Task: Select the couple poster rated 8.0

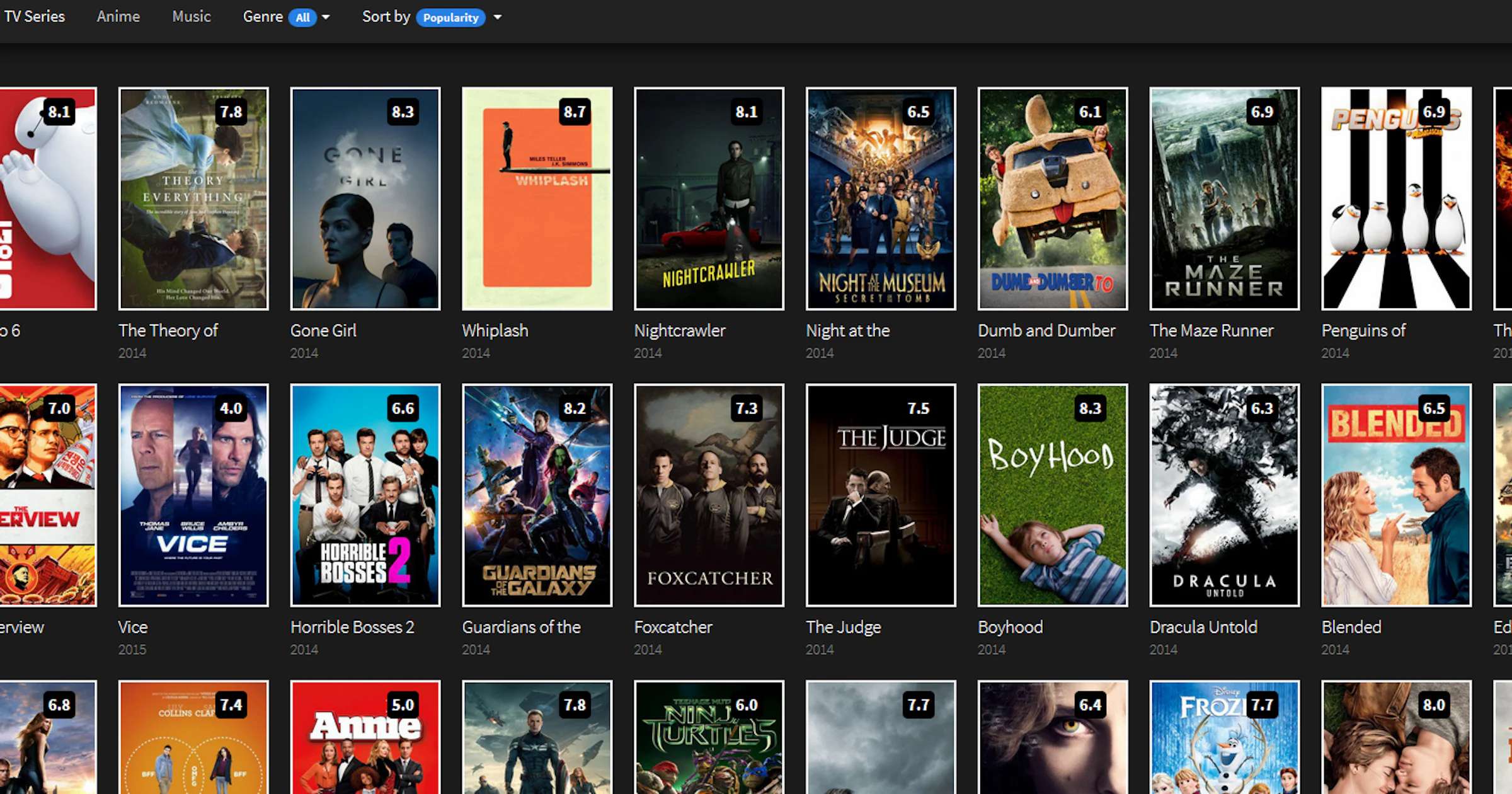Action: pyautogui.click(x=1397, y=737)
